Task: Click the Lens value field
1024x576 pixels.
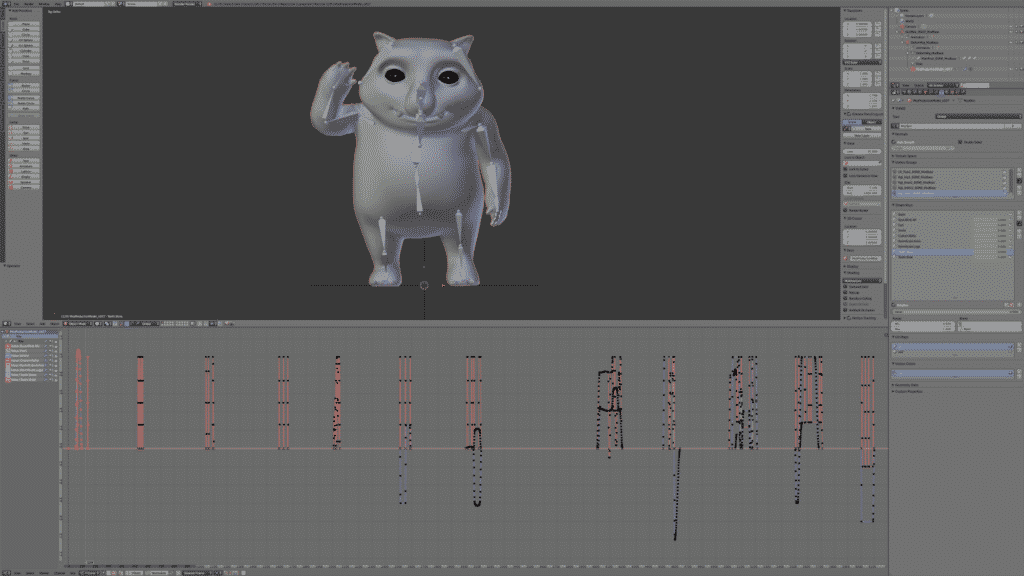Action: coord(862,152)
